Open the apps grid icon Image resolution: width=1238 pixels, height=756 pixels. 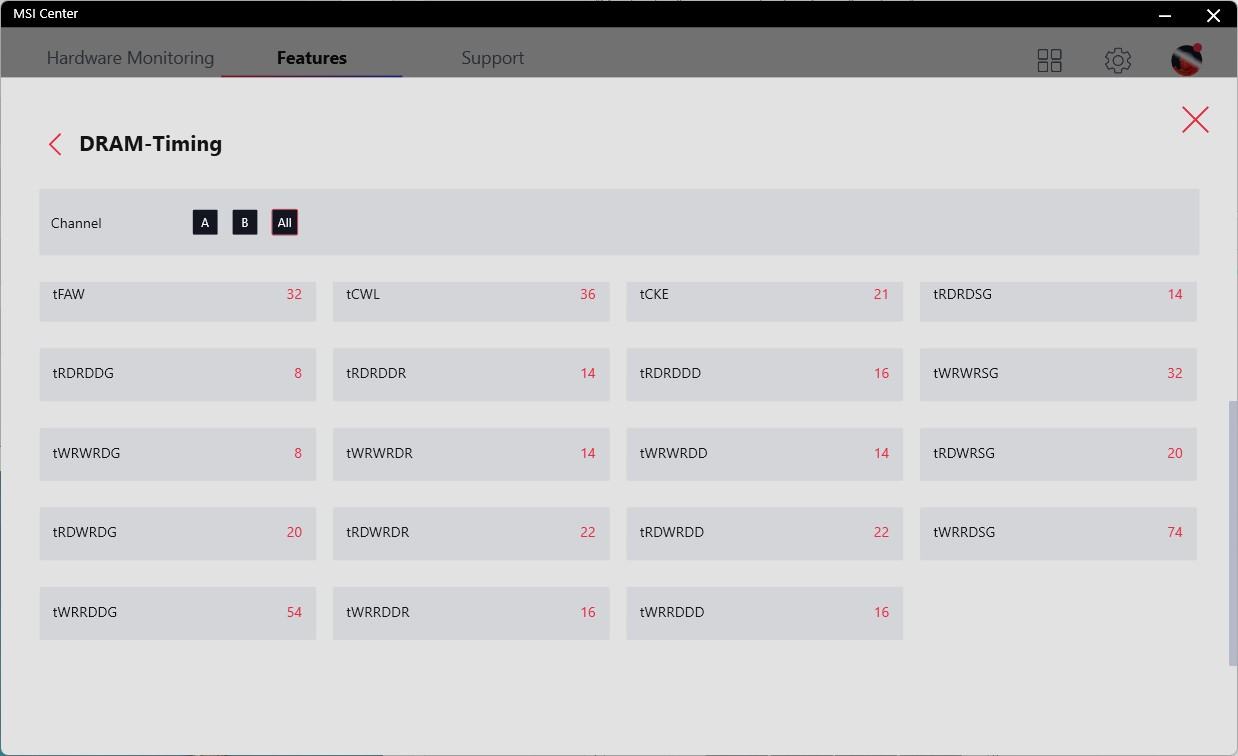1049,60
